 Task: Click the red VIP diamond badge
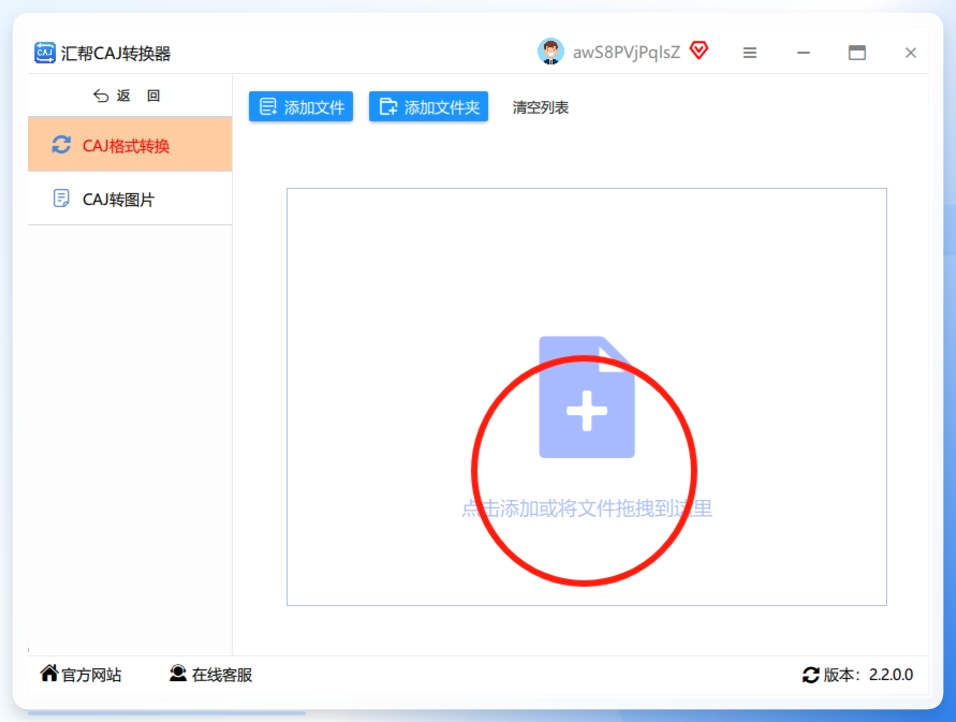[x=699, y=51]
